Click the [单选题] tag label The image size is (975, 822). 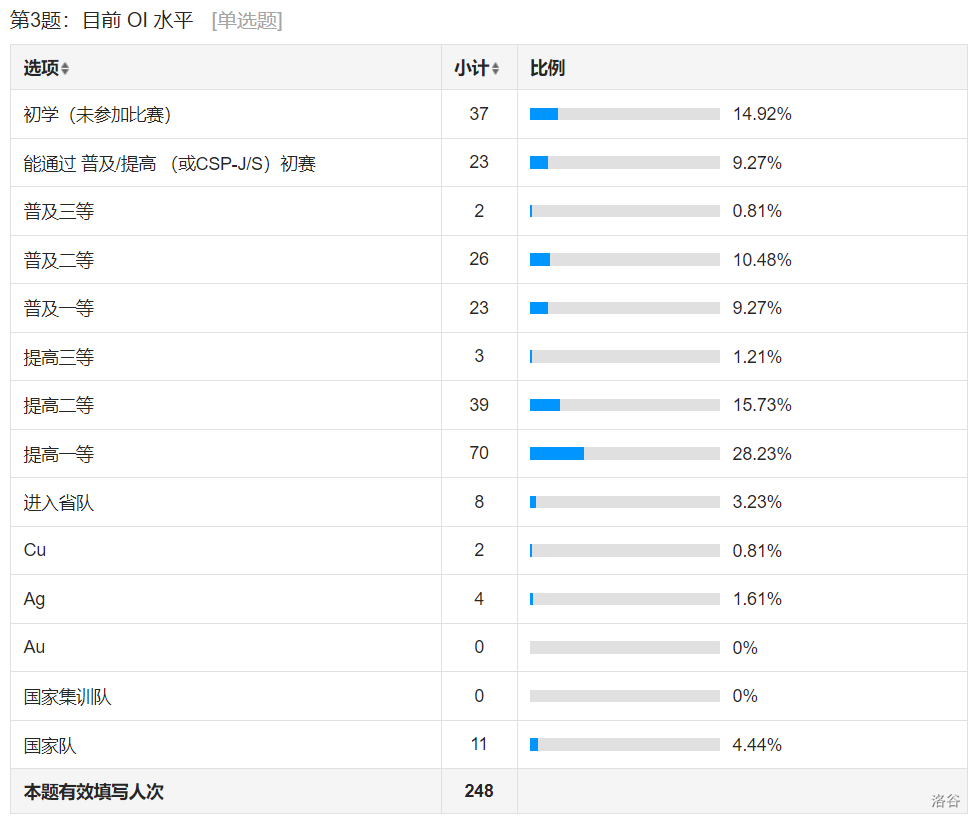tap(247, 21)
